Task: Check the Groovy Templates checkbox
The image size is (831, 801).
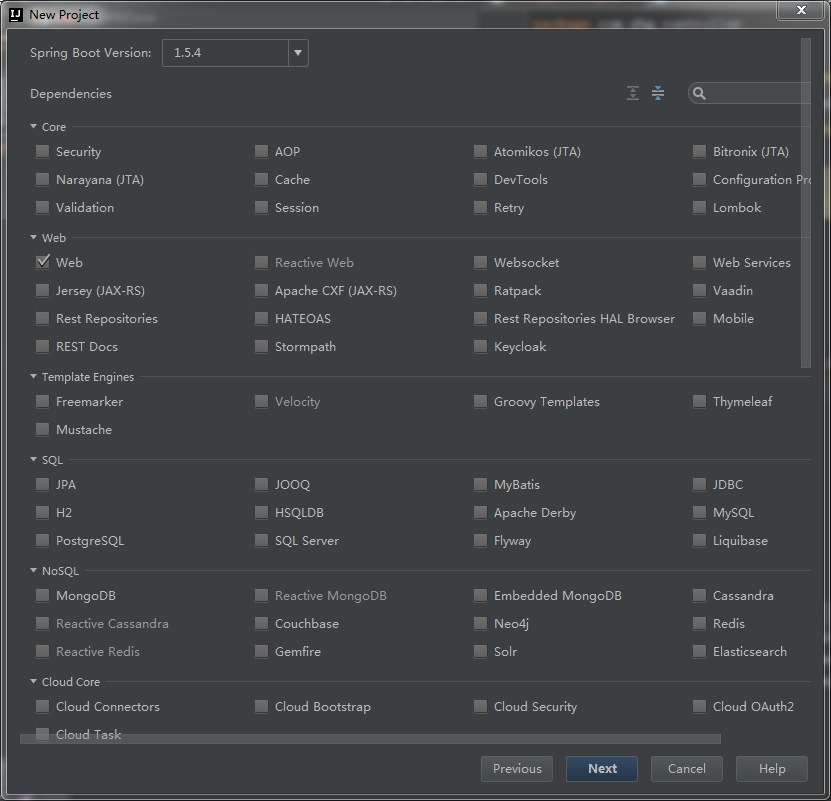Action: (480, 402)
